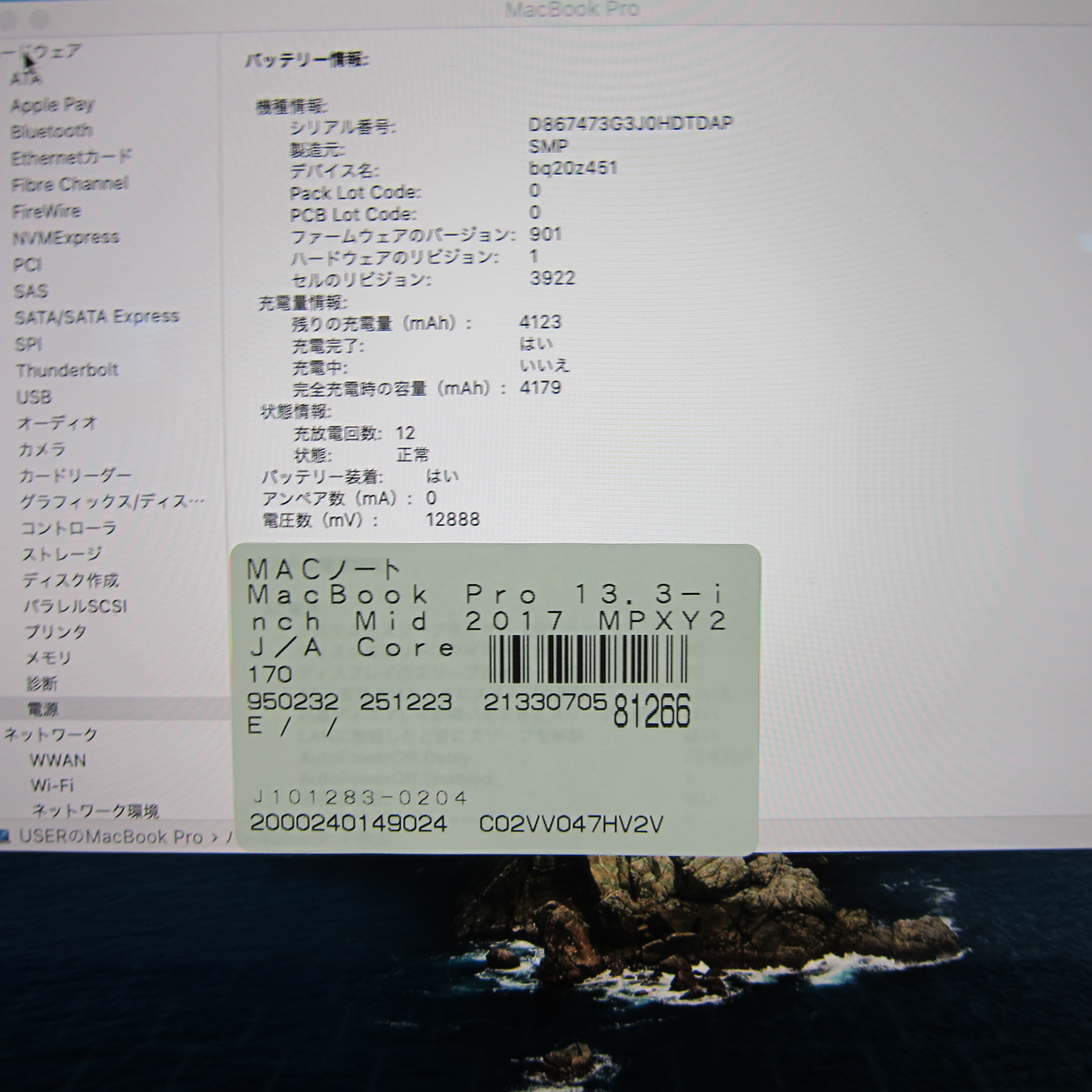Select Fibre Channel sidebar item
This screenshot has width=1092, height=1092.
click(x=70, y=184)
